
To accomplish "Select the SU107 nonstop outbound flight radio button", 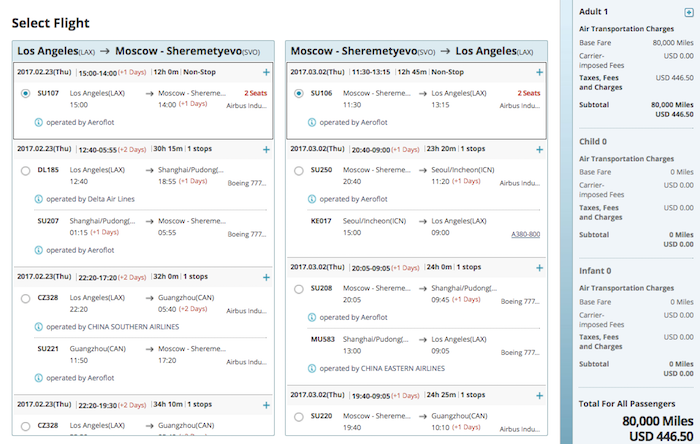I will pyautogui.click(x=25, y=93).
